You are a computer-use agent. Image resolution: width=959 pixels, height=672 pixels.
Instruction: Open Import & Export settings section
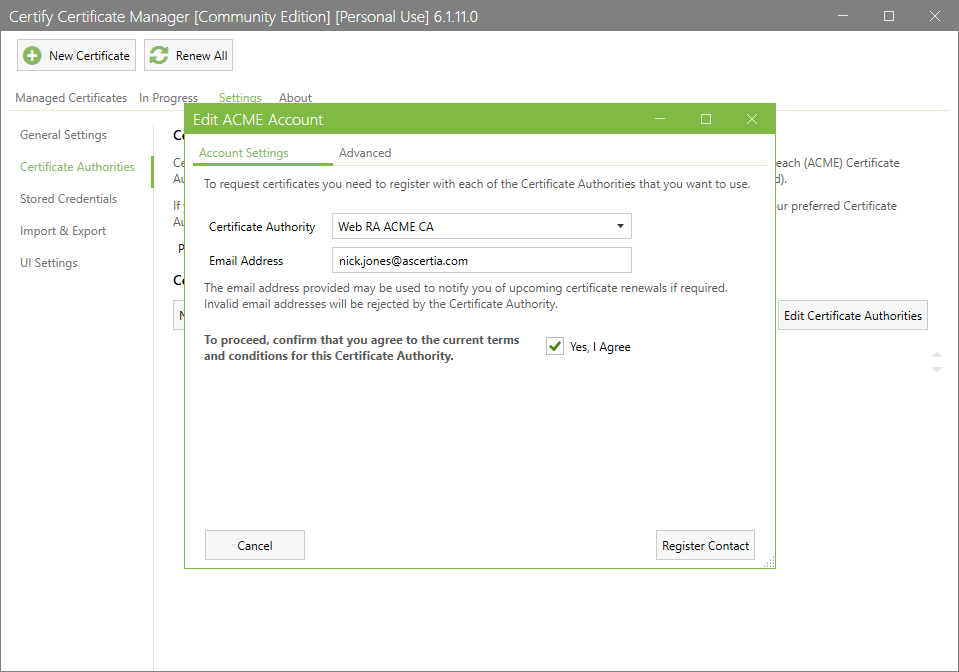tap(62, 231)
